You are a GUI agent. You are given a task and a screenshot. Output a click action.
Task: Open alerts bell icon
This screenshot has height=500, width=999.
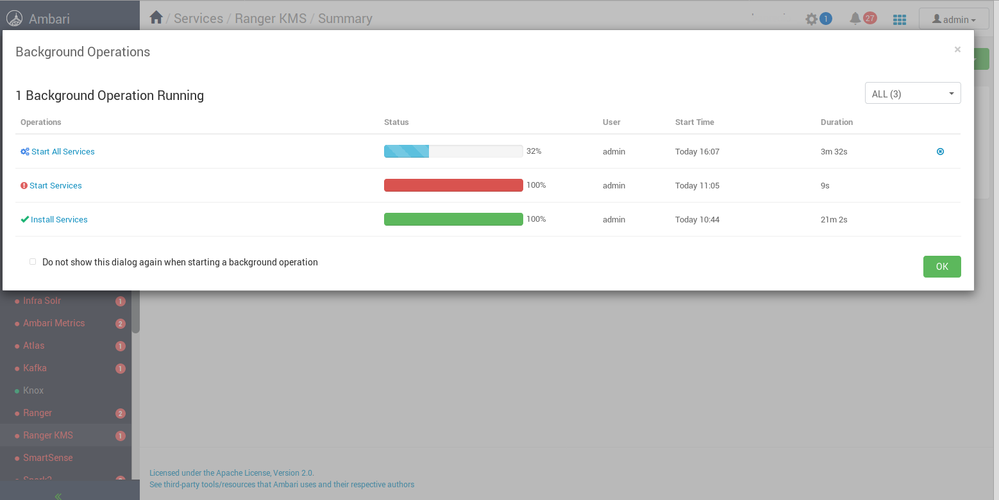[x=855, y=18]
